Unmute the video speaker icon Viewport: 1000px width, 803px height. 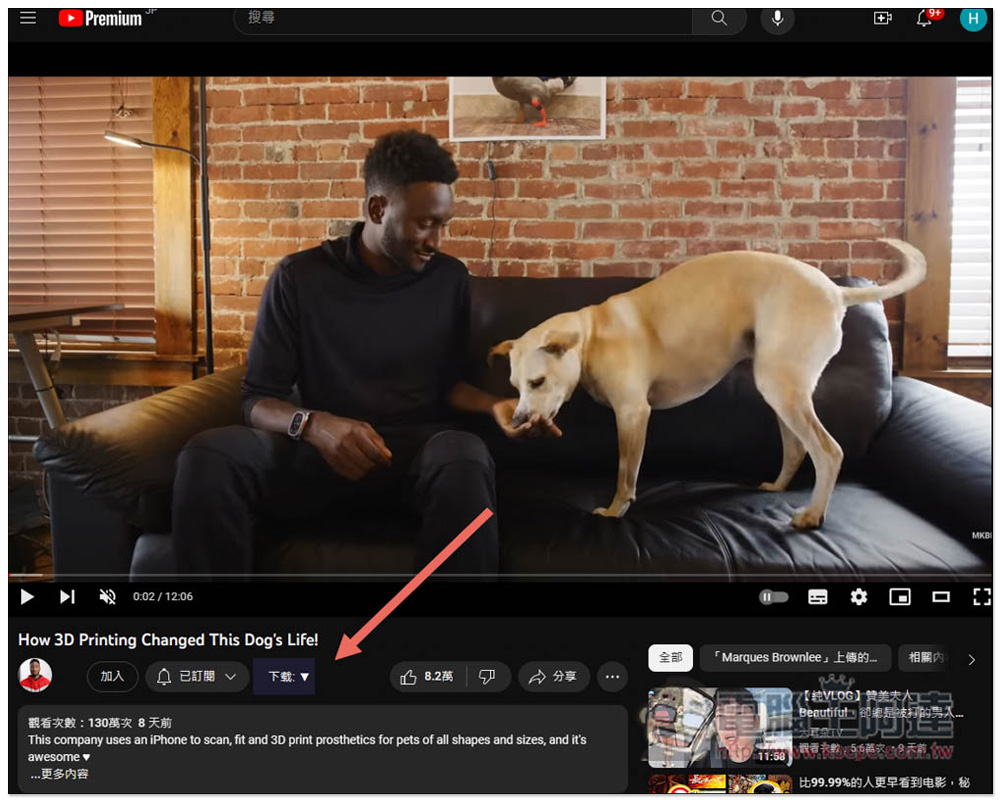coord(107,597)
